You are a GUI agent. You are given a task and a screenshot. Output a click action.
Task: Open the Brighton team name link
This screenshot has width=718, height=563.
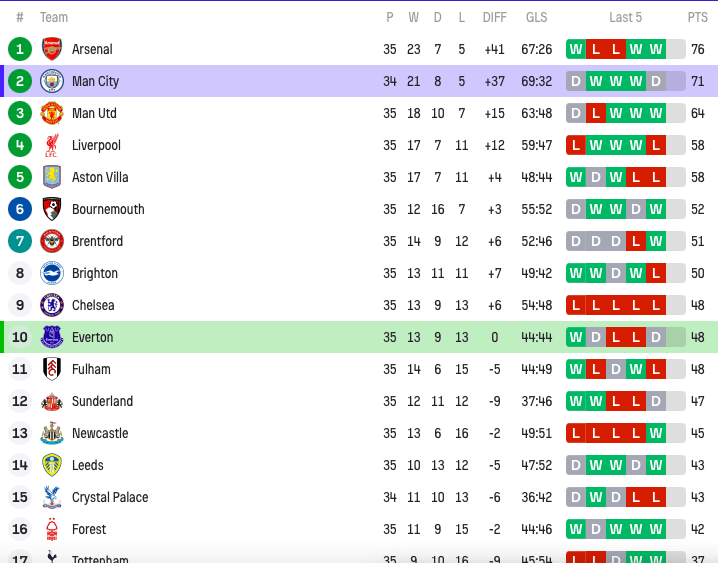pyautogui.click(x=95, y=273)
